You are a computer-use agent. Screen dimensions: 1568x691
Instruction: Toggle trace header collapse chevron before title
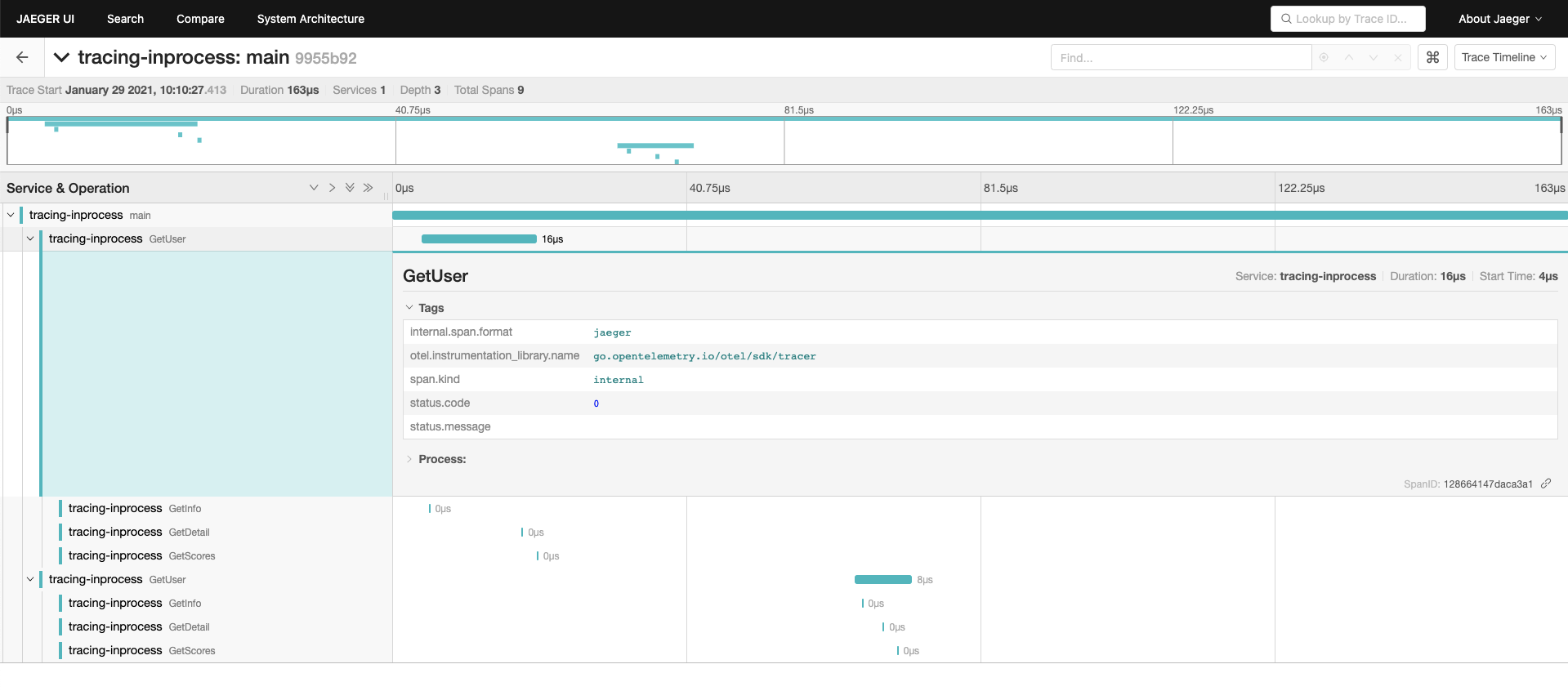coord(61,57)
